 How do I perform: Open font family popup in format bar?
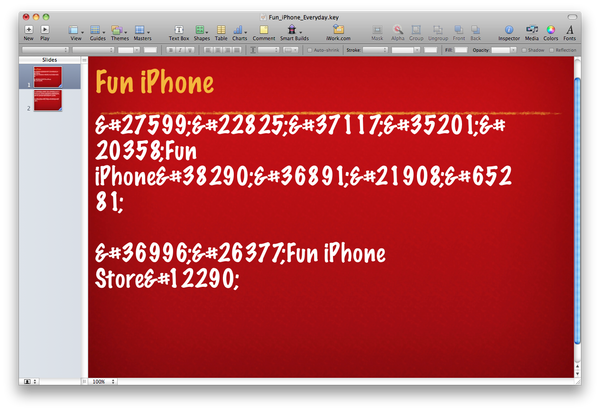coord(45,50)
